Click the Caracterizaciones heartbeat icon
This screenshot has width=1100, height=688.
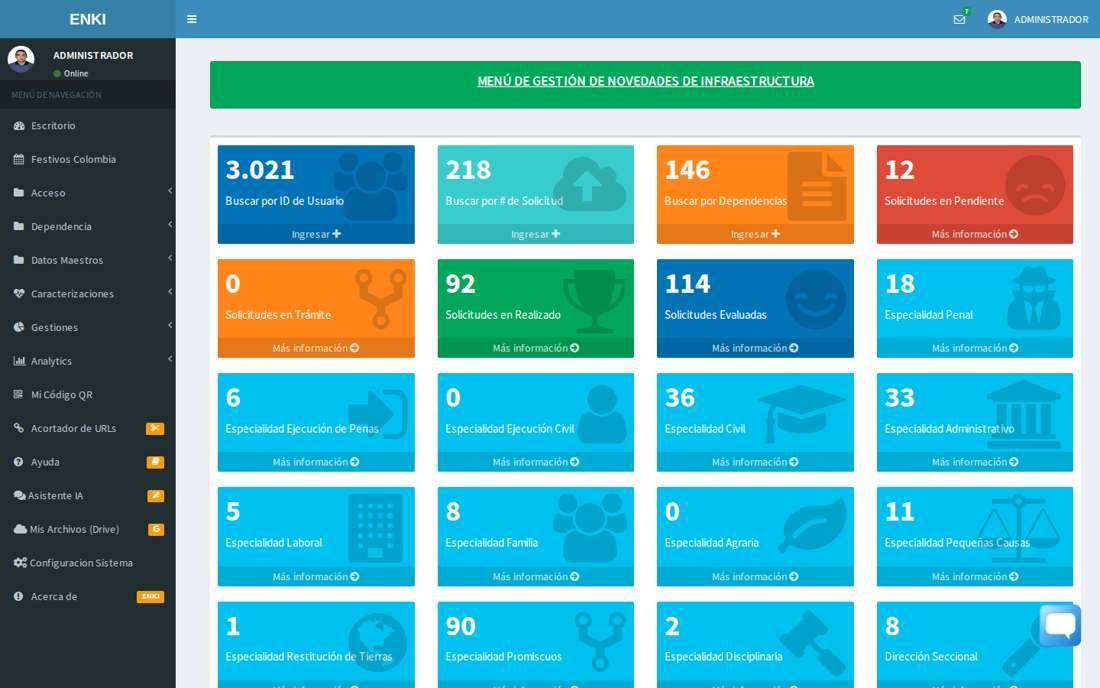click(x=19, y=294)
